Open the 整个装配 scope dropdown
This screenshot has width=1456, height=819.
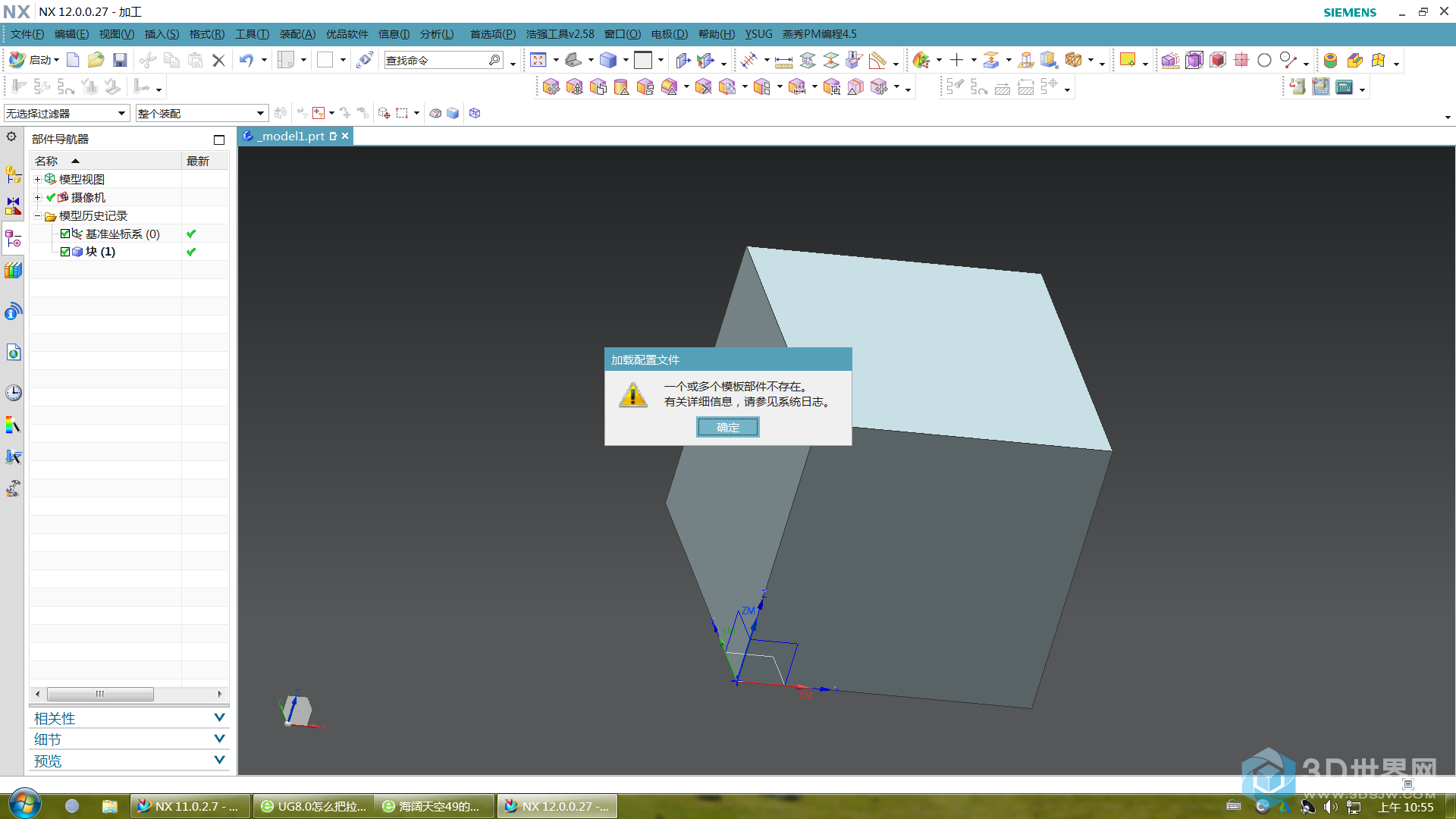coord(202,113)
